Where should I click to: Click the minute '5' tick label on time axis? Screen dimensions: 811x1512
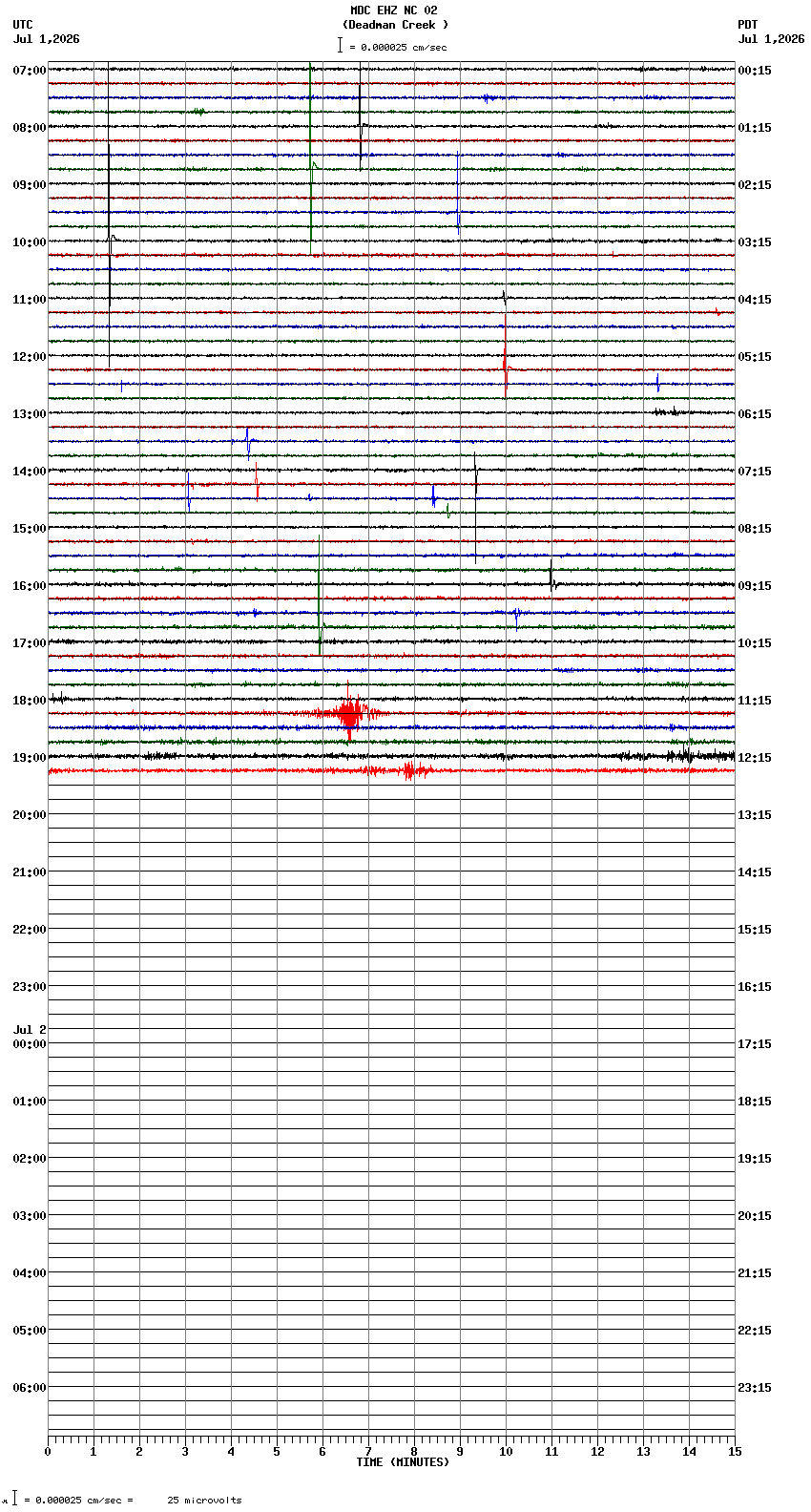coord(277,1452)
